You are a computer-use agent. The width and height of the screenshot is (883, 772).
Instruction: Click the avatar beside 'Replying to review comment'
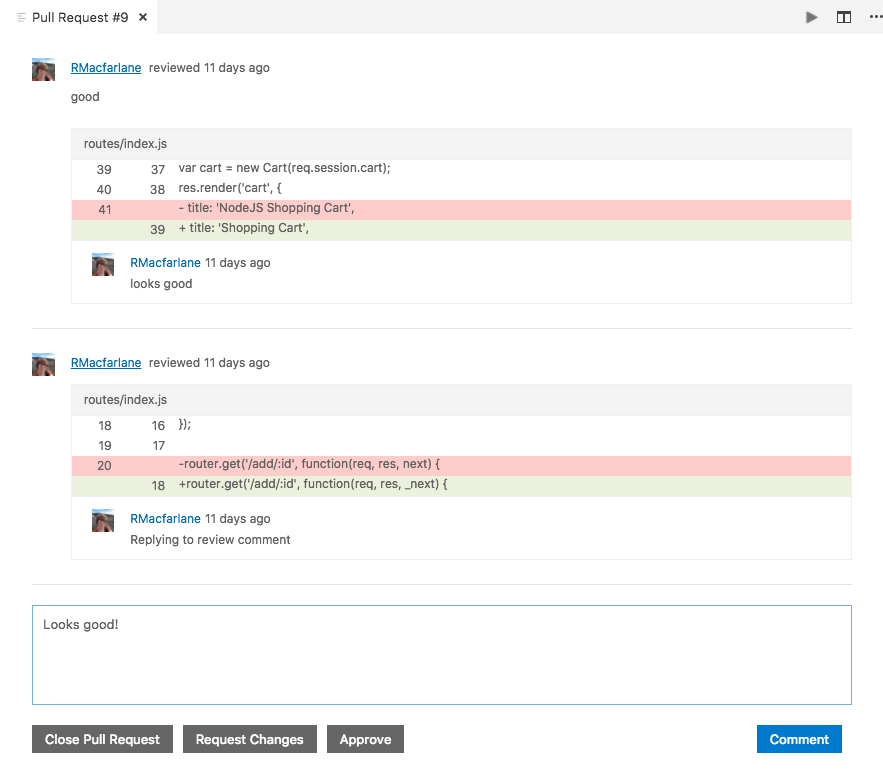coord(101,520)
